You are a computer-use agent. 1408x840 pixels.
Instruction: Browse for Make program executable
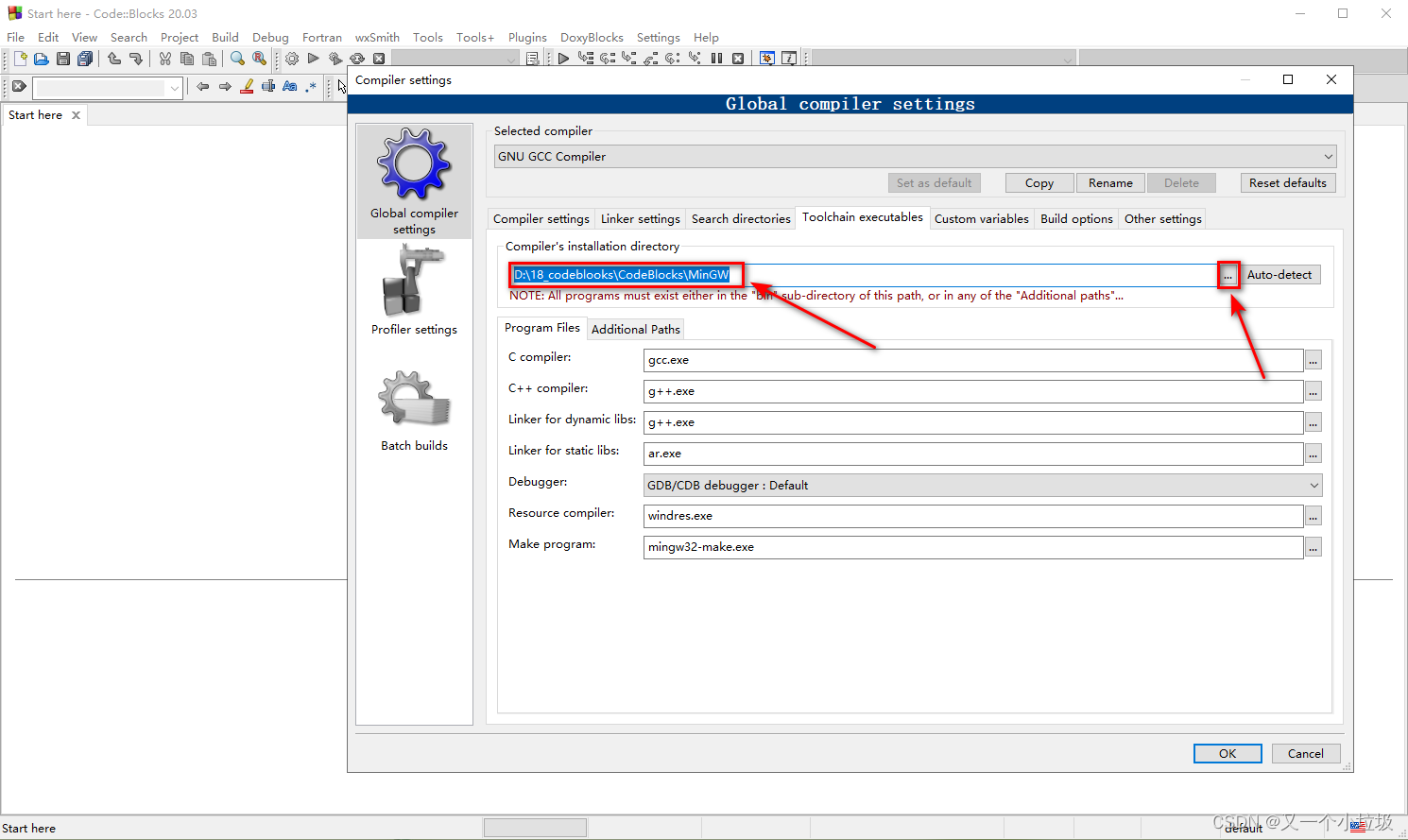[x=1314, y=547]
